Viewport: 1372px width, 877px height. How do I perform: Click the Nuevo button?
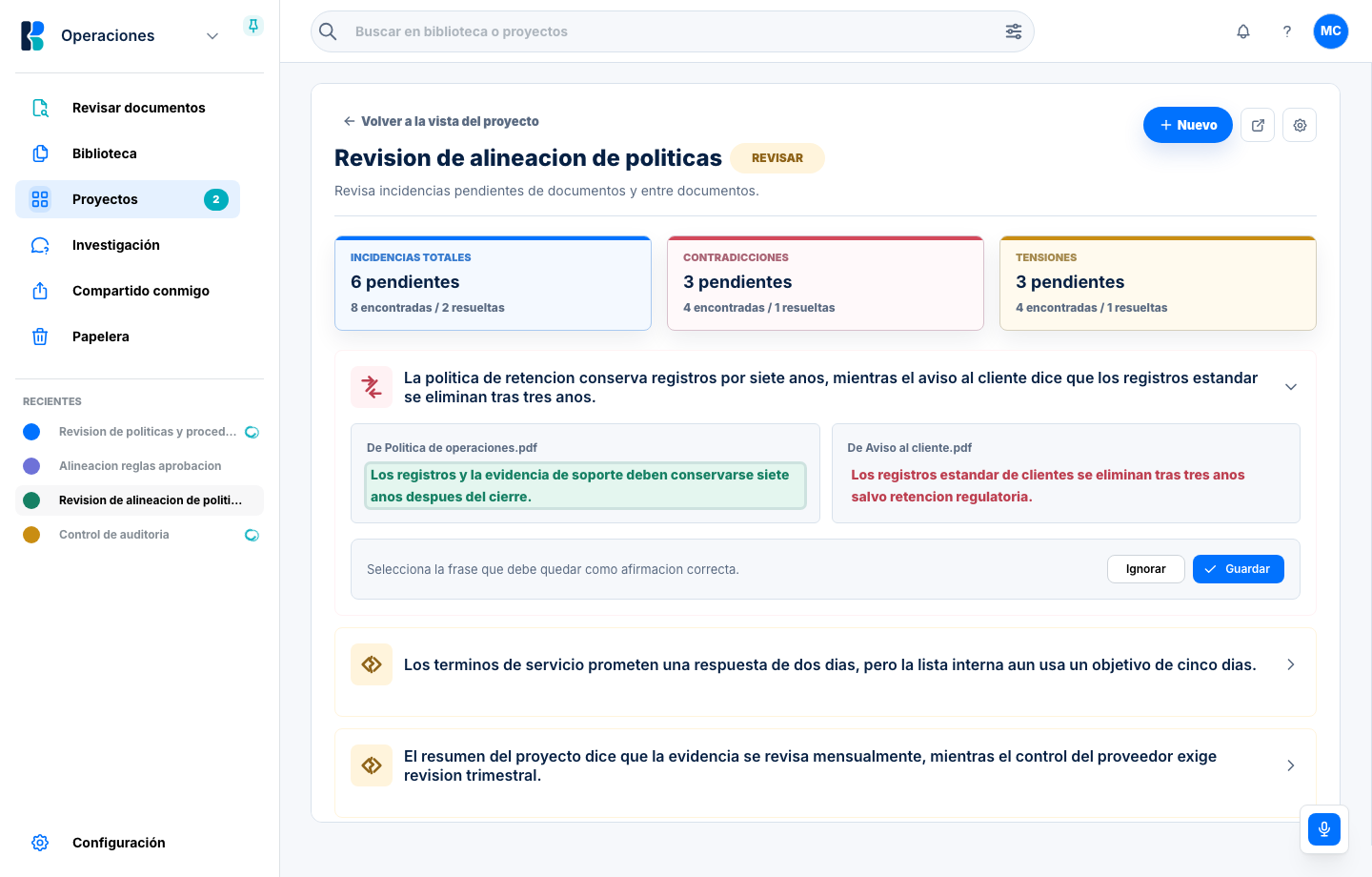[x=1188, y=125]
